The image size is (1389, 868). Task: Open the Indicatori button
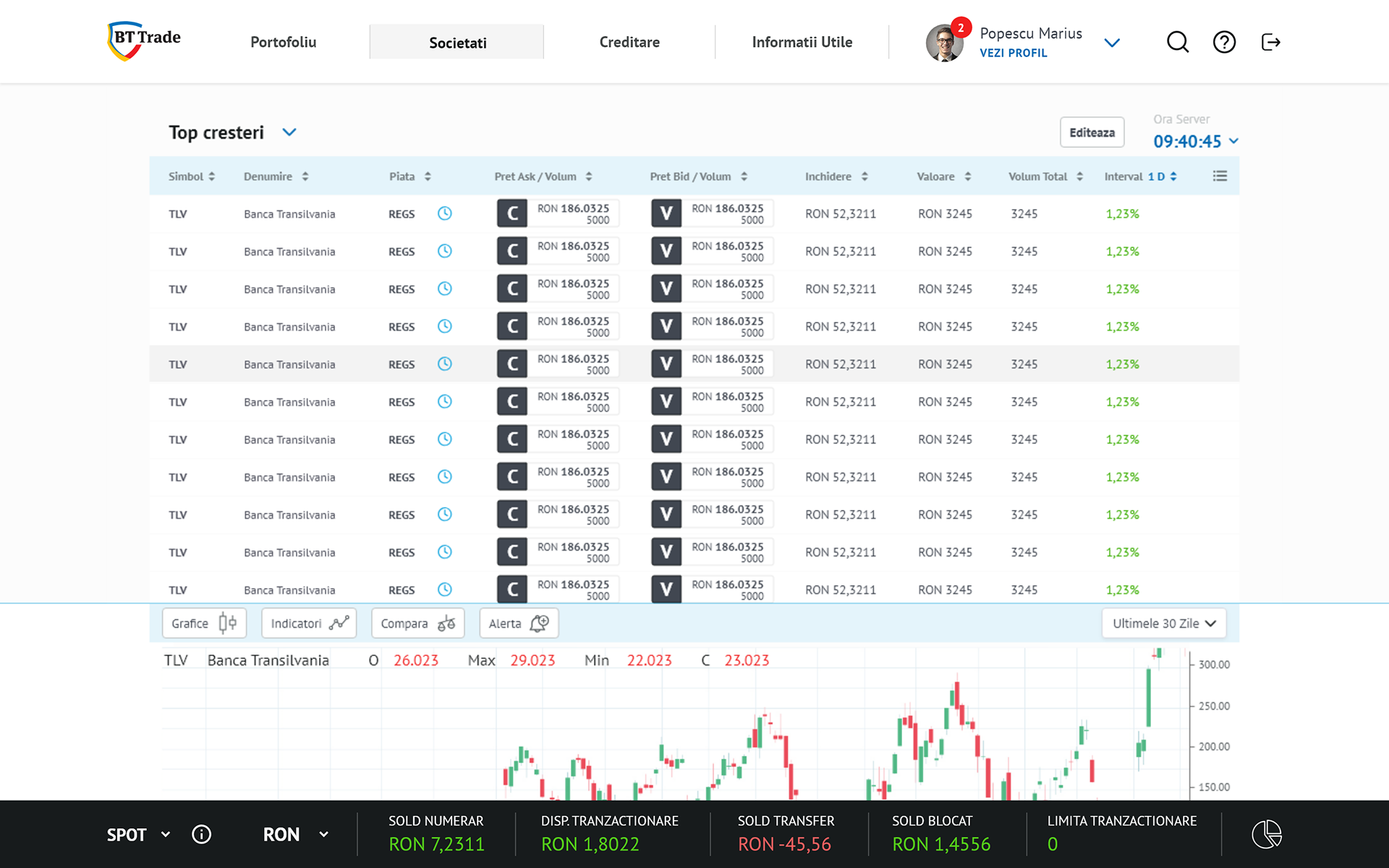[x=309, y=624]
